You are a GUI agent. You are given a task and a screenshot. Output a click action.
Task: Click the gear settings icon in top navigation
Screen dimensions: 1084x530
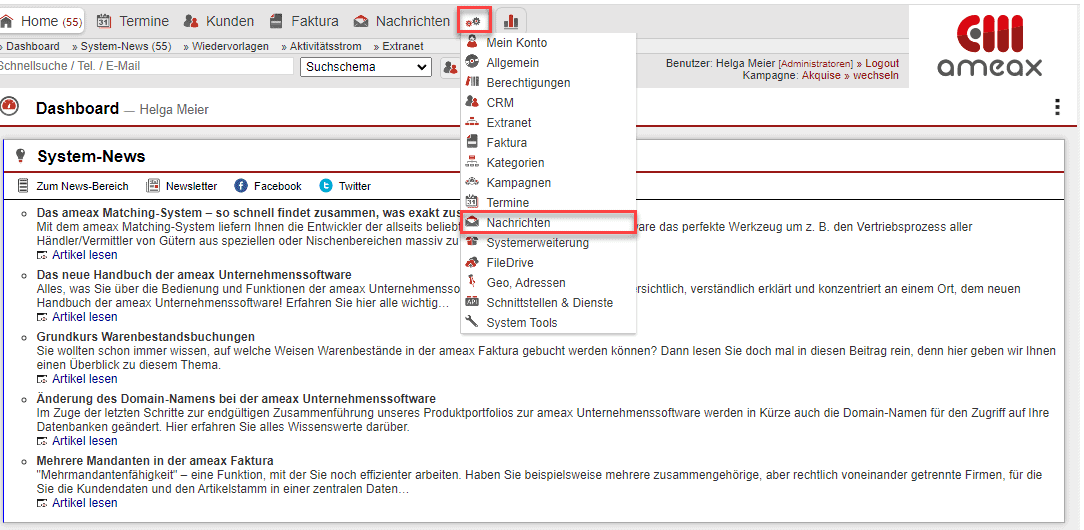473,21
